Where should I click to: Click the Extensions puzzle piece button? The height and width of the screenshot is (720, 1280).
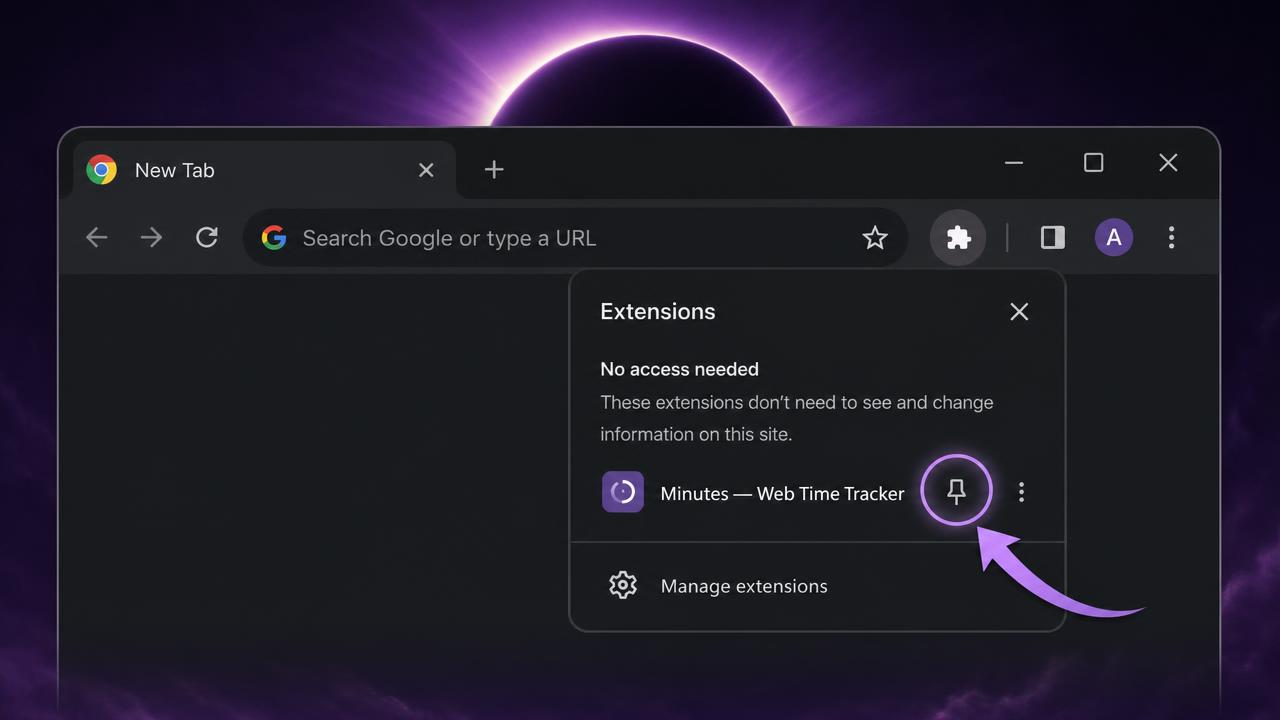[x=959, y=238]
